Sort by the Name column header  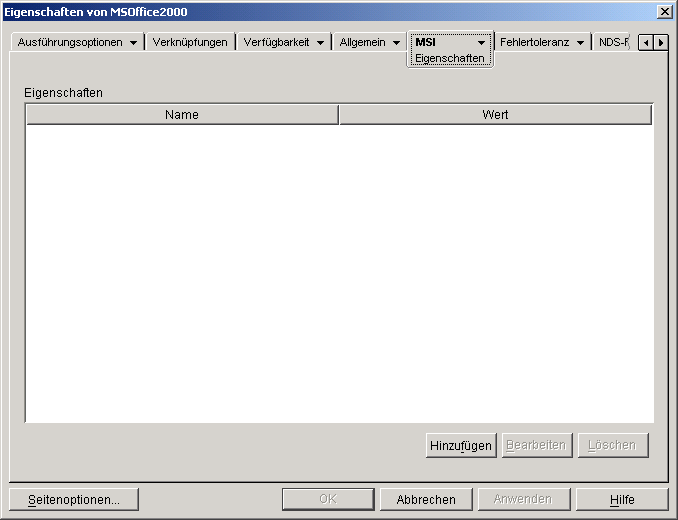(182, 115)
